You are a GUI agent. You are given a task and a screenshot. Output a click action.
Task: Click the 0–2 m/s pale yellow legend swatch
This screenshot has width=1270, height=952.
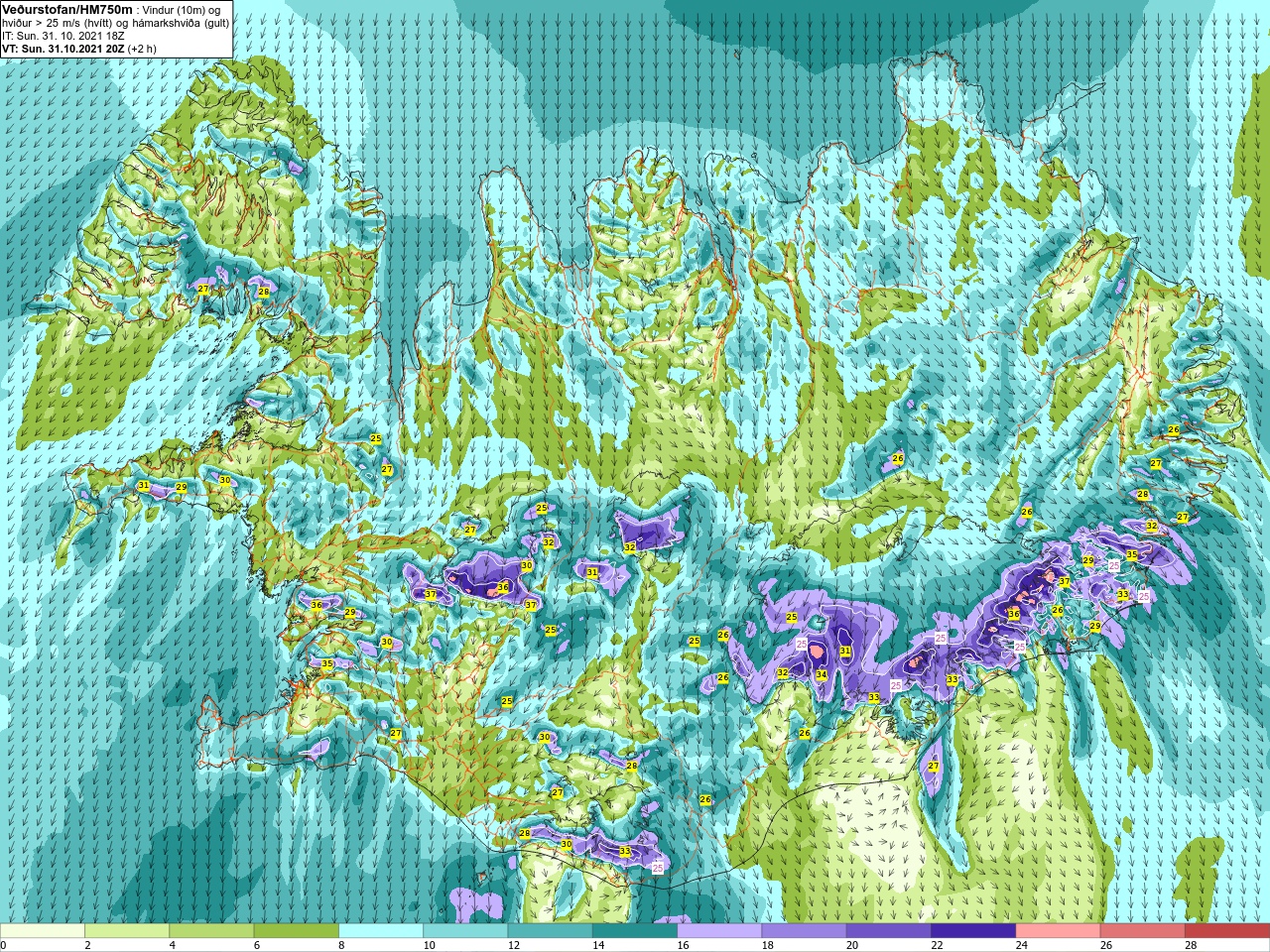[43, 931]
